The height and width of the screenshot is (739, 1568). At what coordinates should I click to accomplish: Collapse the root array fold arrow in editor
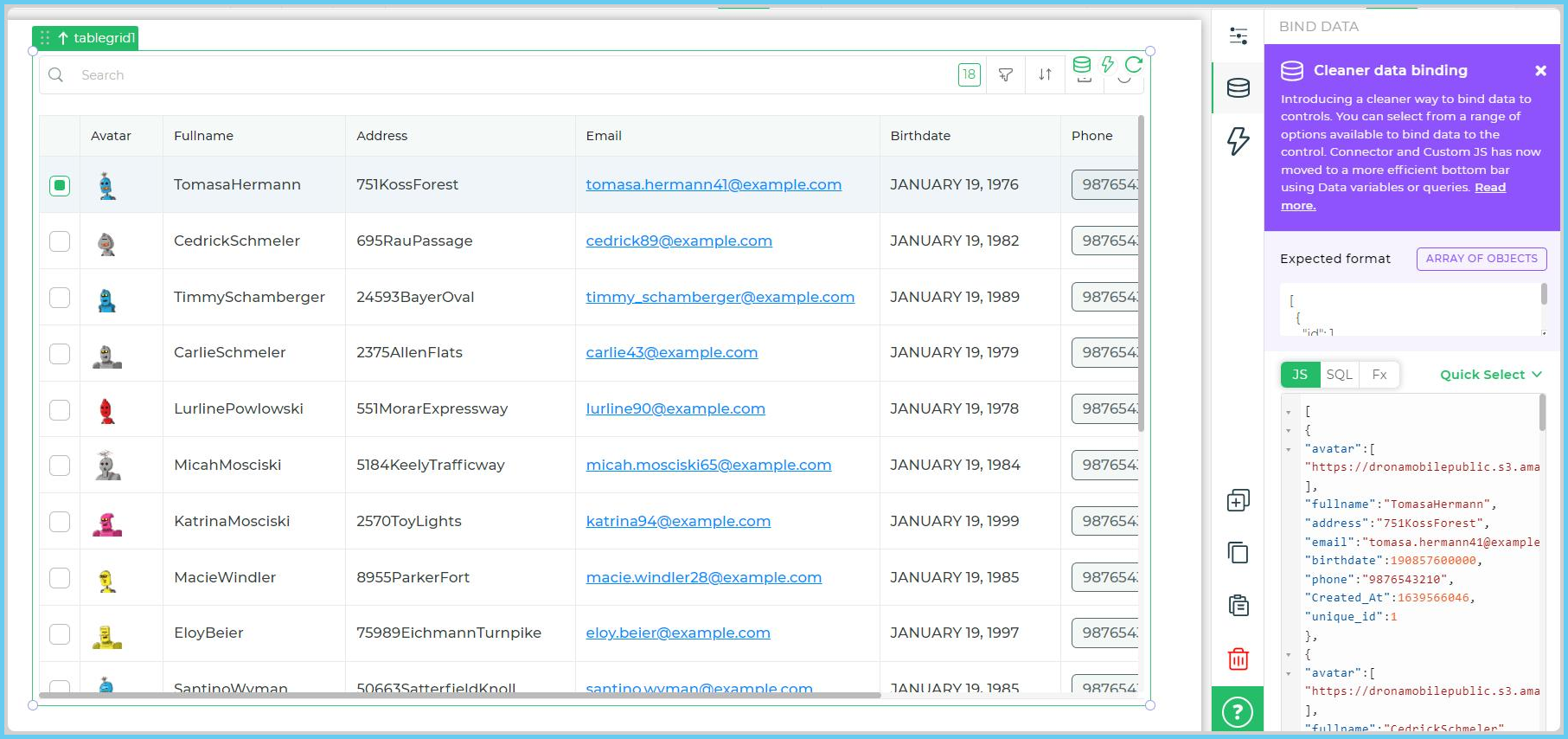pyautogui.click(x=1289, y=412)
